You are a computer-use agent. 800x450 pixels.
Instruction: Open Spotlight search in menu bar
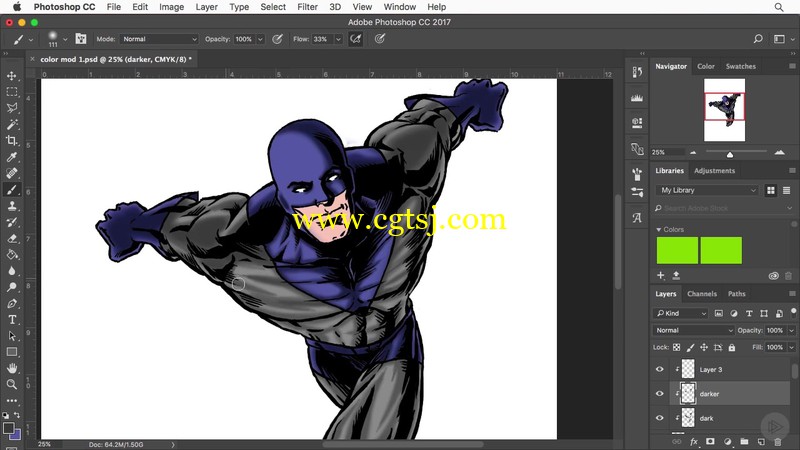point(779,7)
